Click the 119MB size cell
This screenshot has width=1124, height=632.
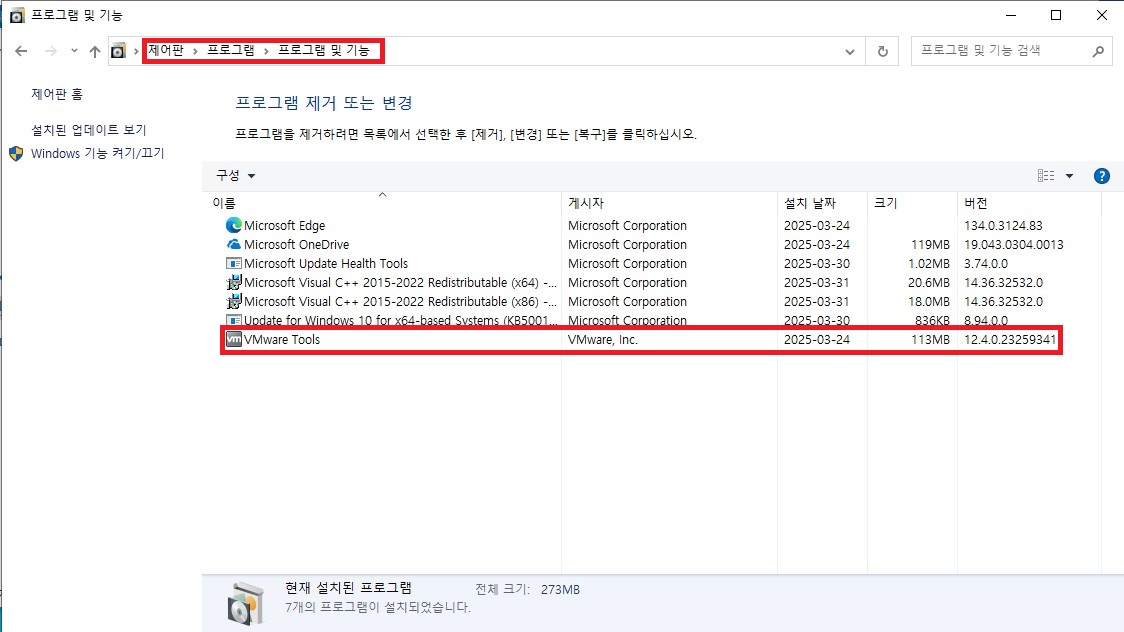930,244
